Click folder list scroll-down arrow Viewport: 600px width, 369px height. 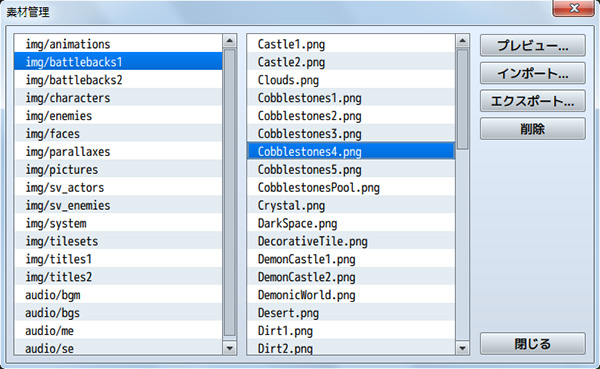pyautogui.click(x=230, y=348)
